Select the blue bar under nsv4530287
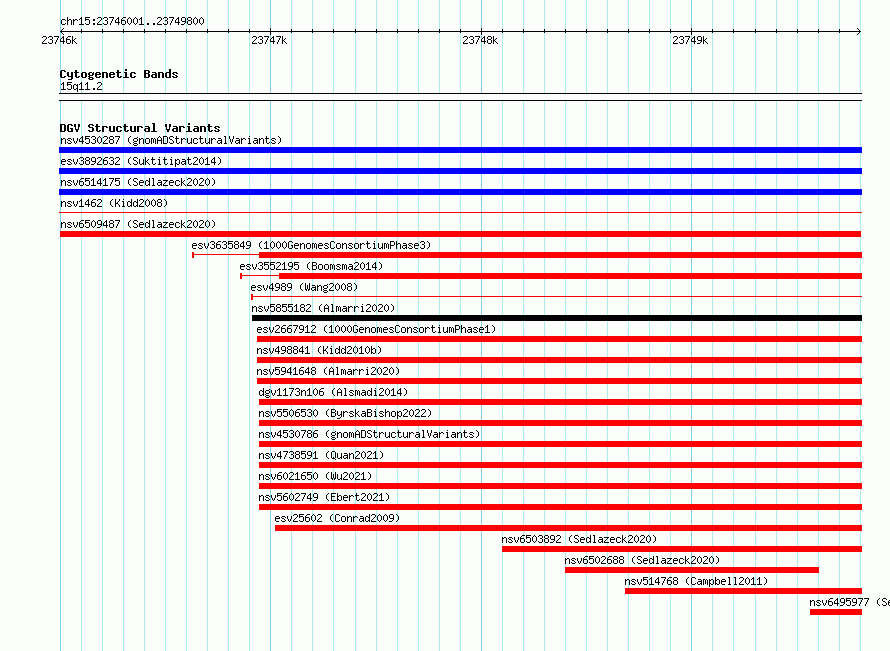This screenshot has height=651, width=890. click(460, 150)
